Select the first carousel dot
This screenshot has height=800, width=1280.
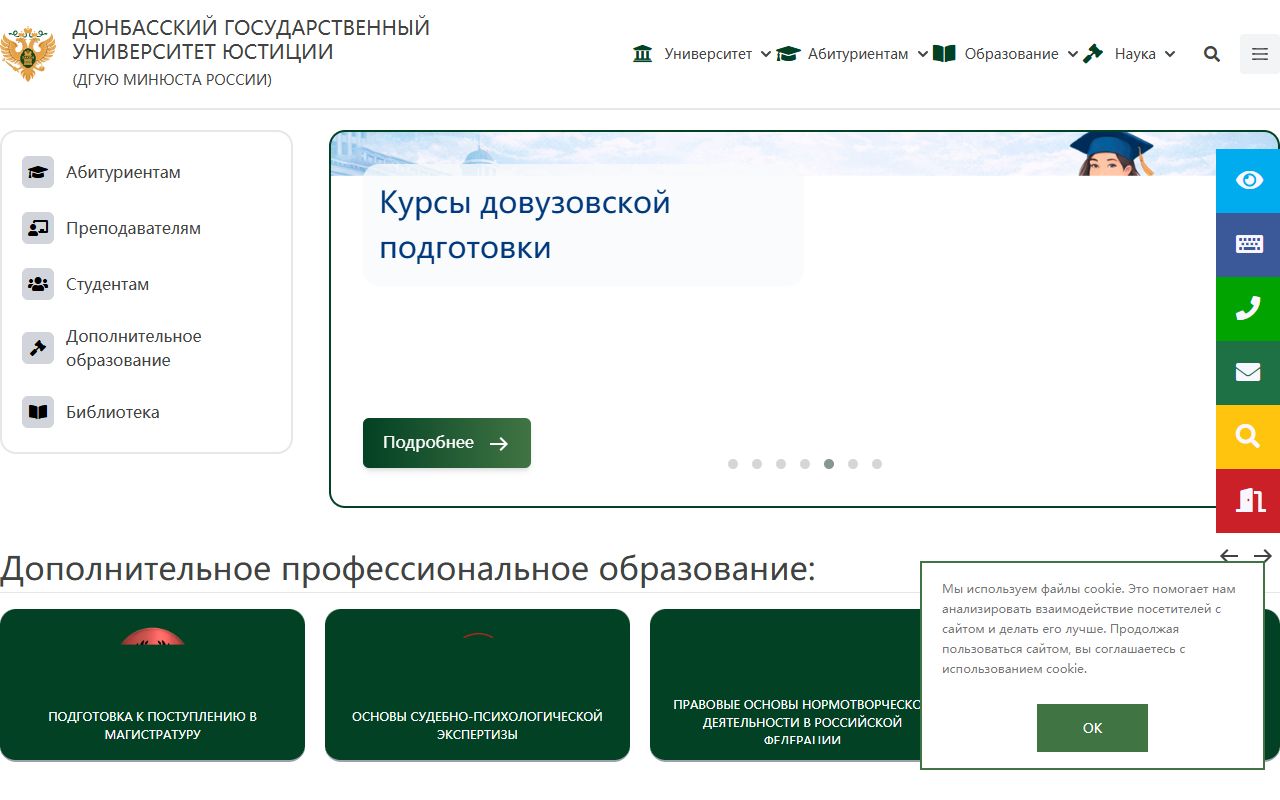(x=733, y=464)
